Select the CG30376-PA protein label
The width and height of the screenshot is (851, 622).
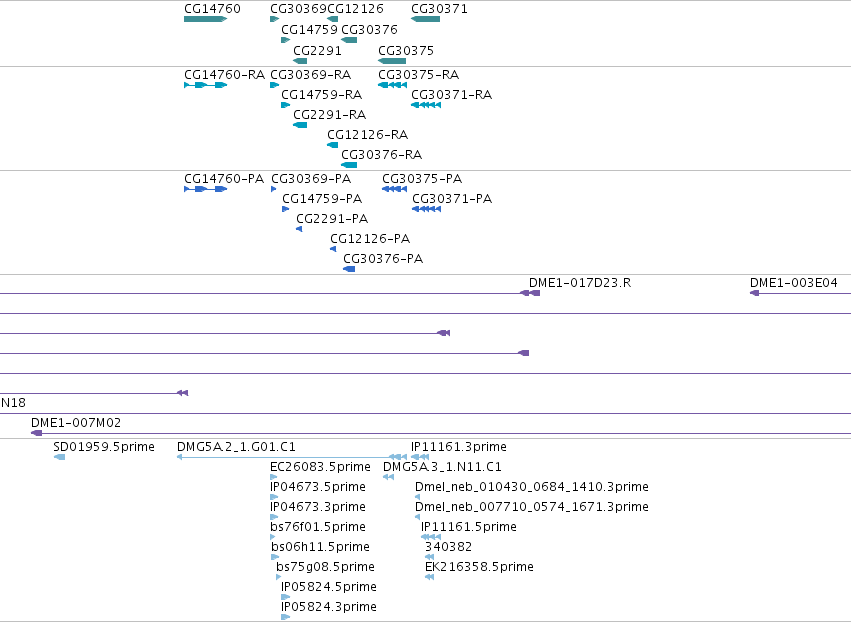point(383,259)
